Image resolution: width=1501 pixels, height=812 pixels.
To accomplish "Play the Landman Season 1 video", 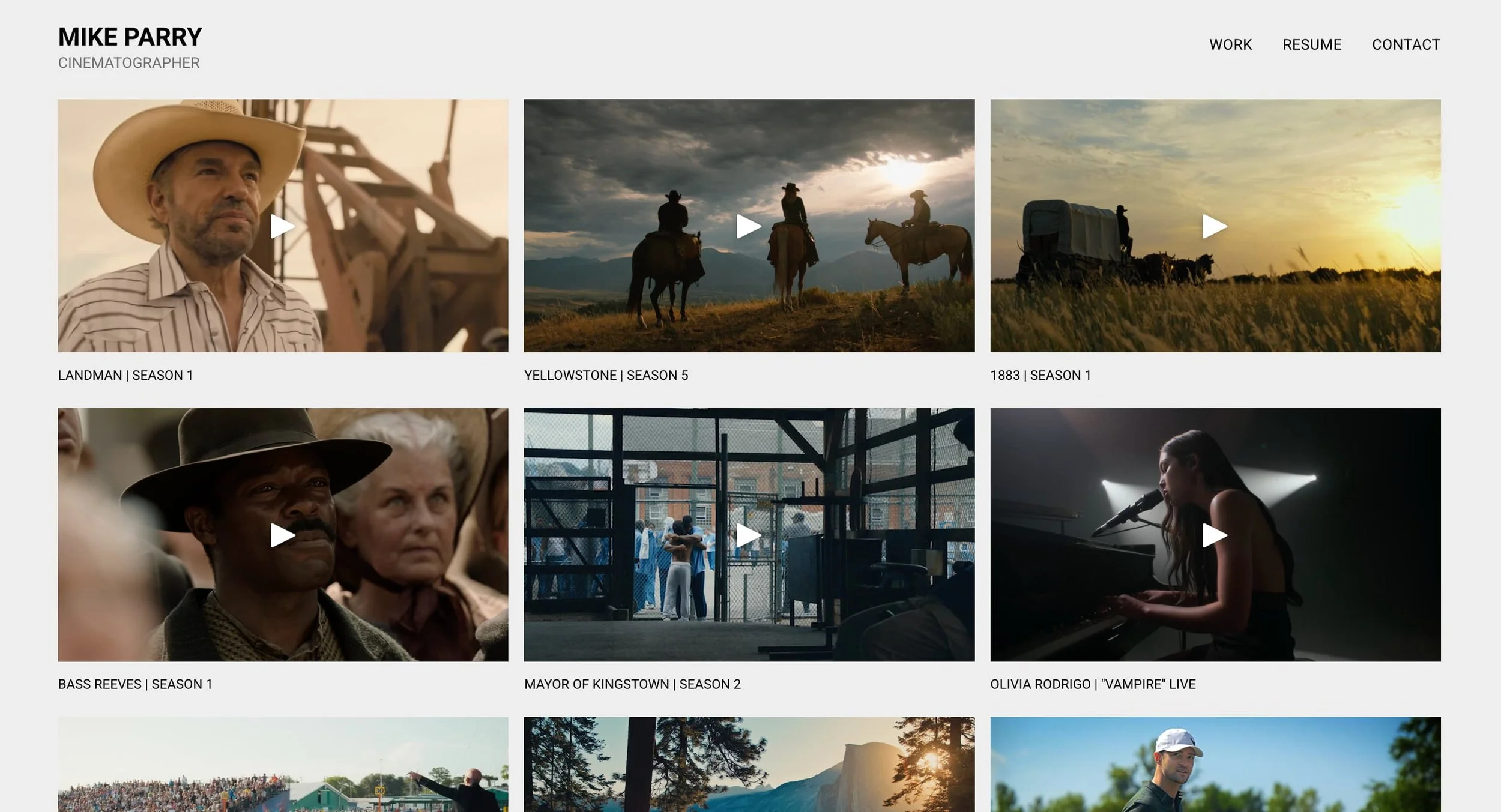I will [x=283, y=226].
